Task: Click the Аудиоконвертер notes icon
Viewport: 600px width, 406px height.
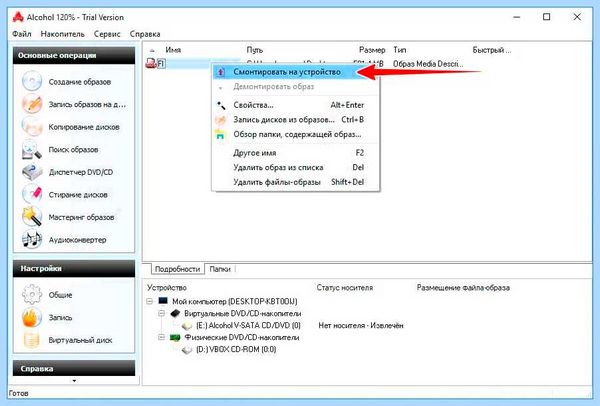Action: (x=32, y=240)
